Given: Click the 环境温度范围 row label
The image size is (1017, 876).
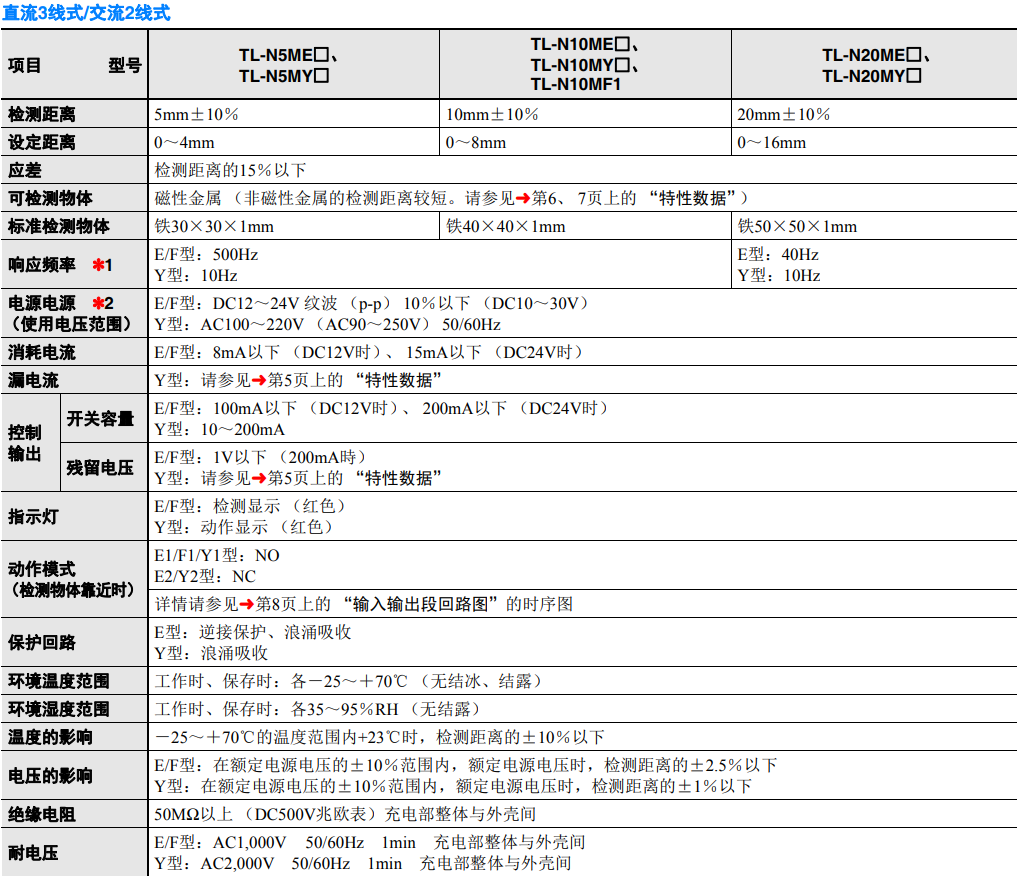Looking at the screenshot, I should coord(58,681).
